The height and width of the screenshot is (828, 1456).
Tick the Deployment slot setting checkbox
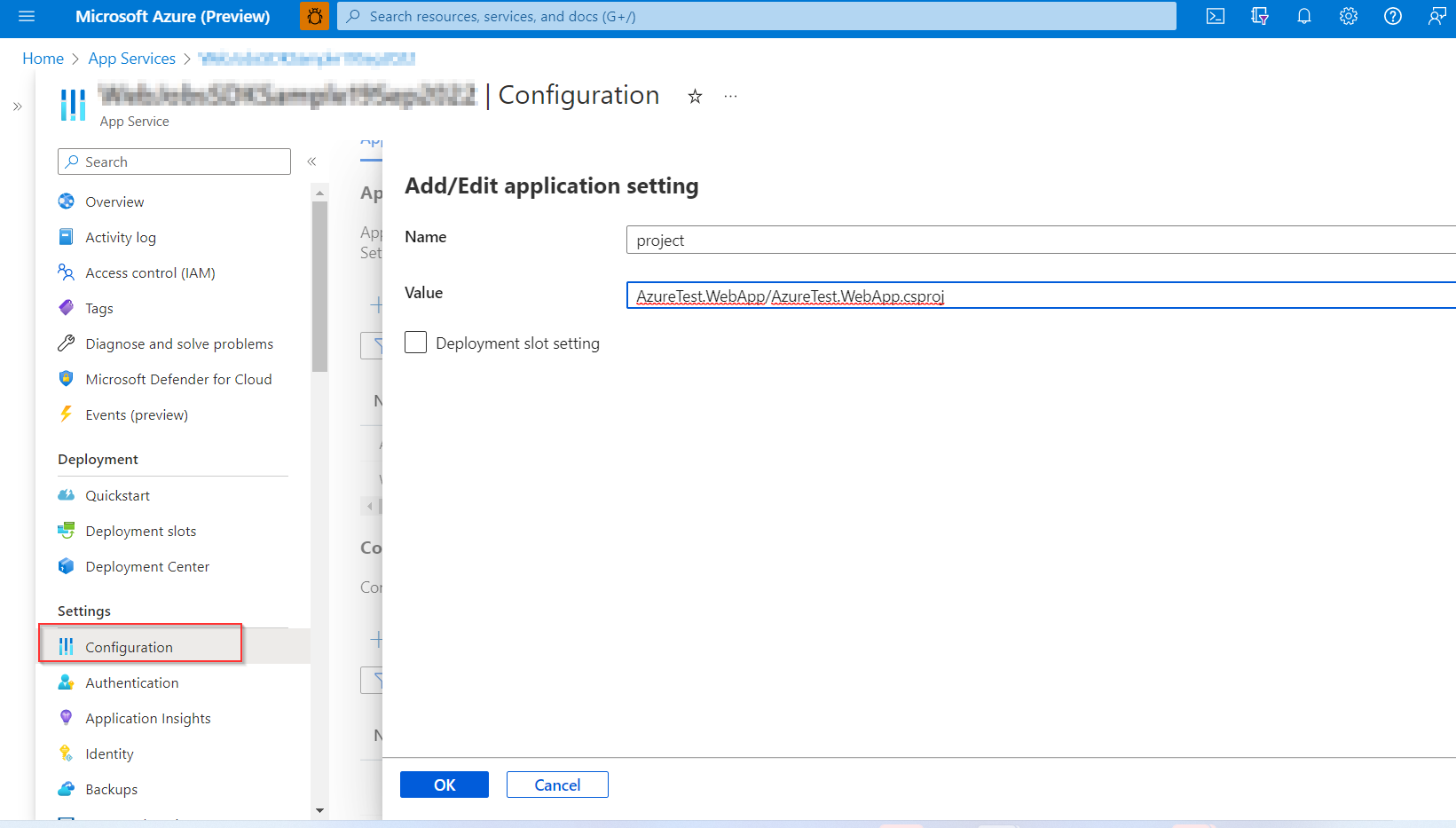(415, 343)
